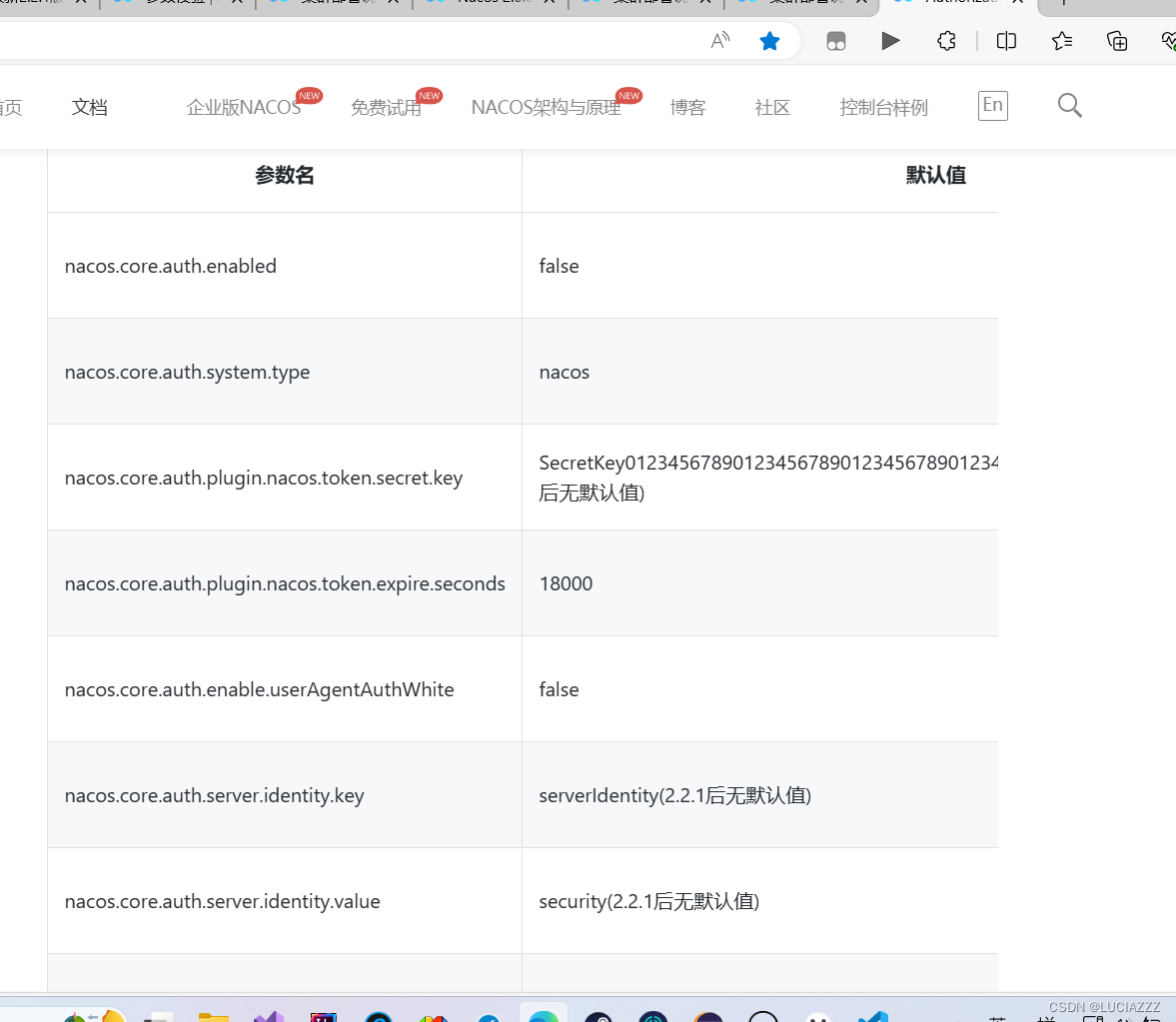
Task: Click the serverIdentity(2.2.1后无默认值) value
Action: pyautogui.click(x=675, y=795)
